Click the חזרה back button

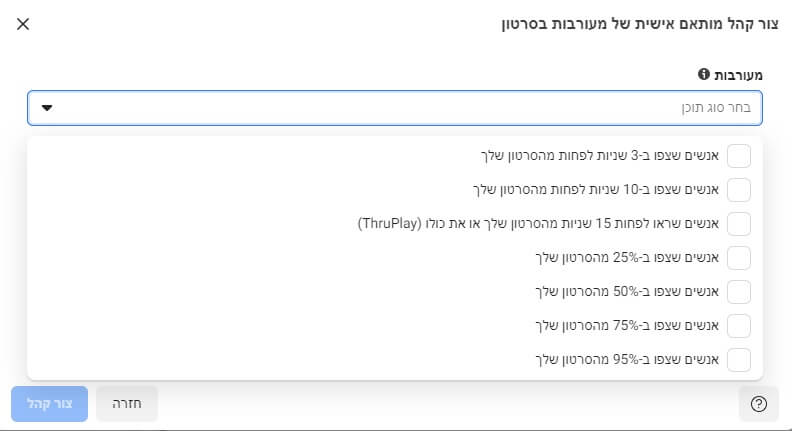pyautogui.click(x=127, y=404)
